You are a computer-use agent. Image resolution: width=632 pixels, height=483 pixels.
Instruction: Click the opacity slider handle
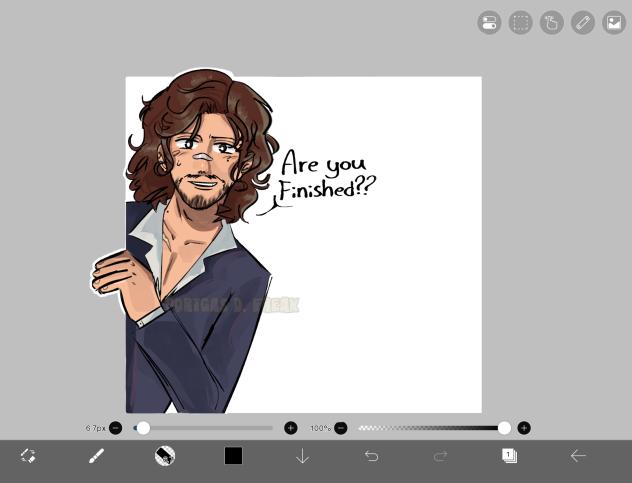click(x=504, y=428)
